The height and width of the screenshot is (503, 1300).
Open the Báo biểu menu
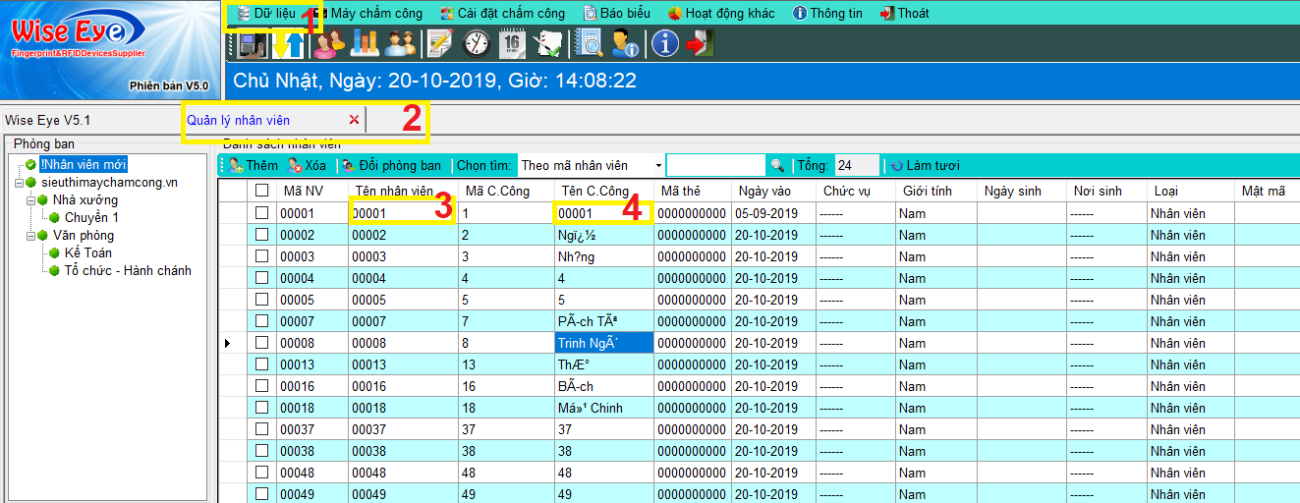coord(616,13)
